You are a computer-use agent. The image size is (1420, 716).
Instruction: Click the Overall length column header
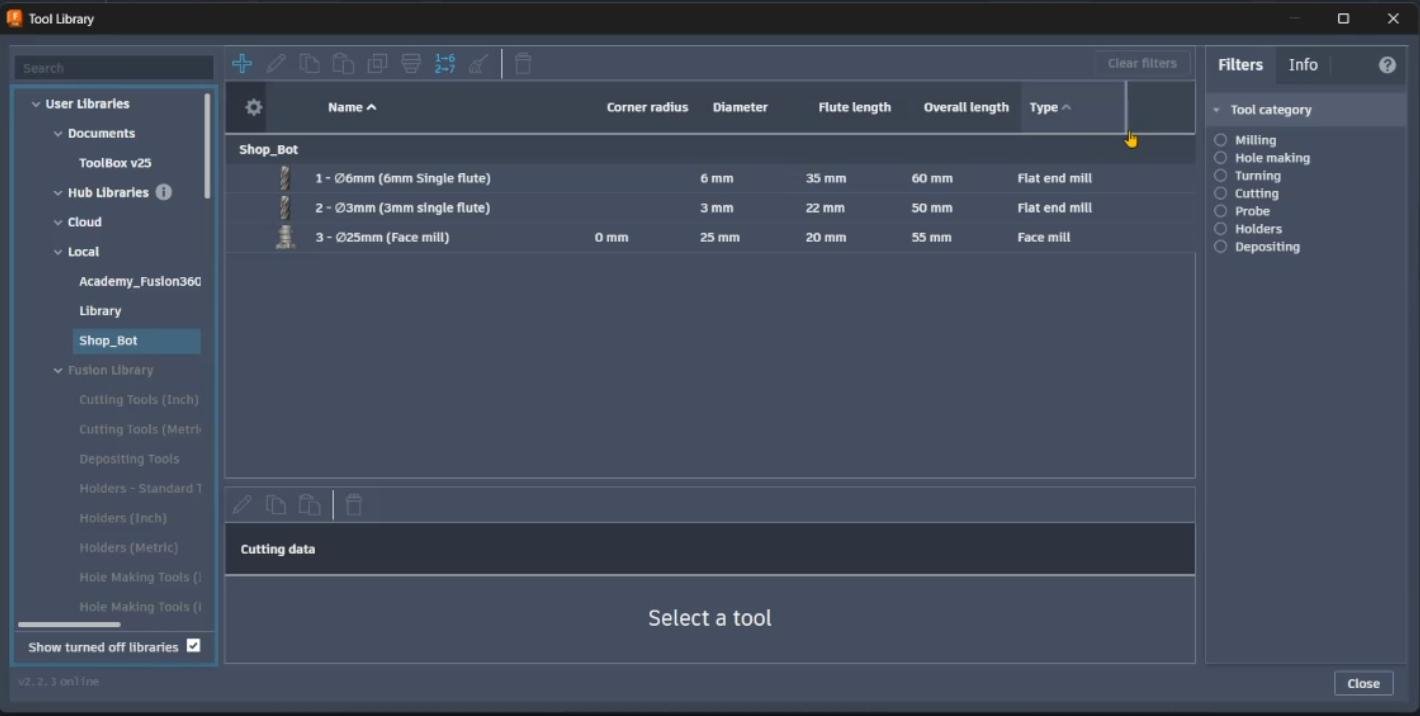966,107
